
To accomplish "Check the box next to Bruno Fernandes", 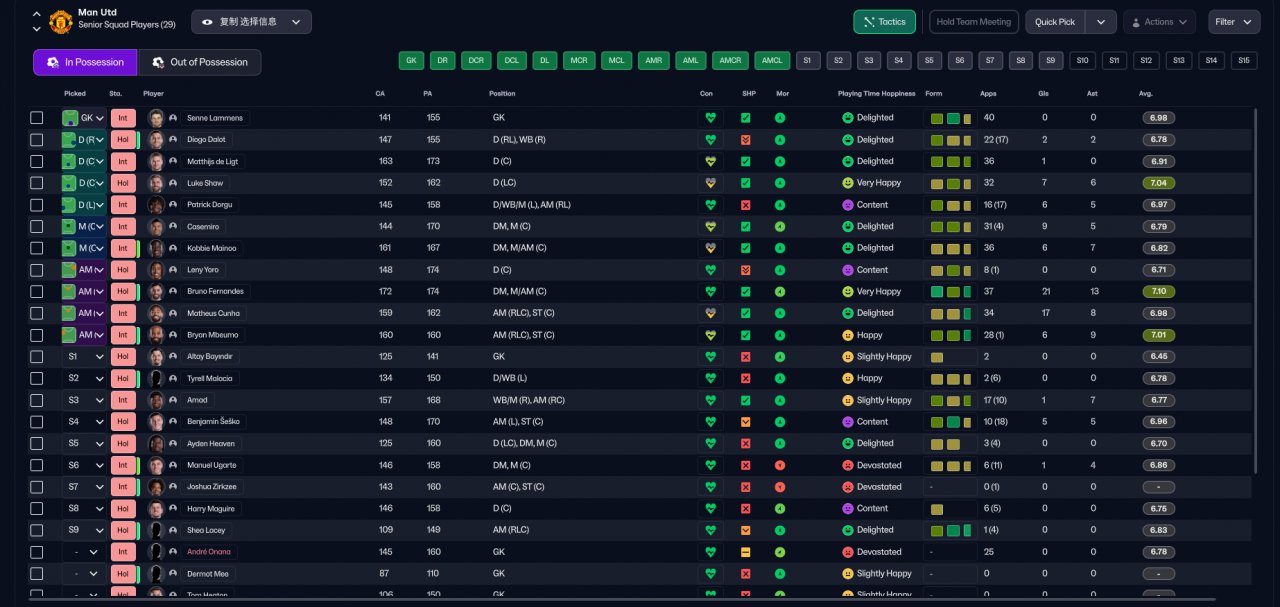I will pos(37,292).
